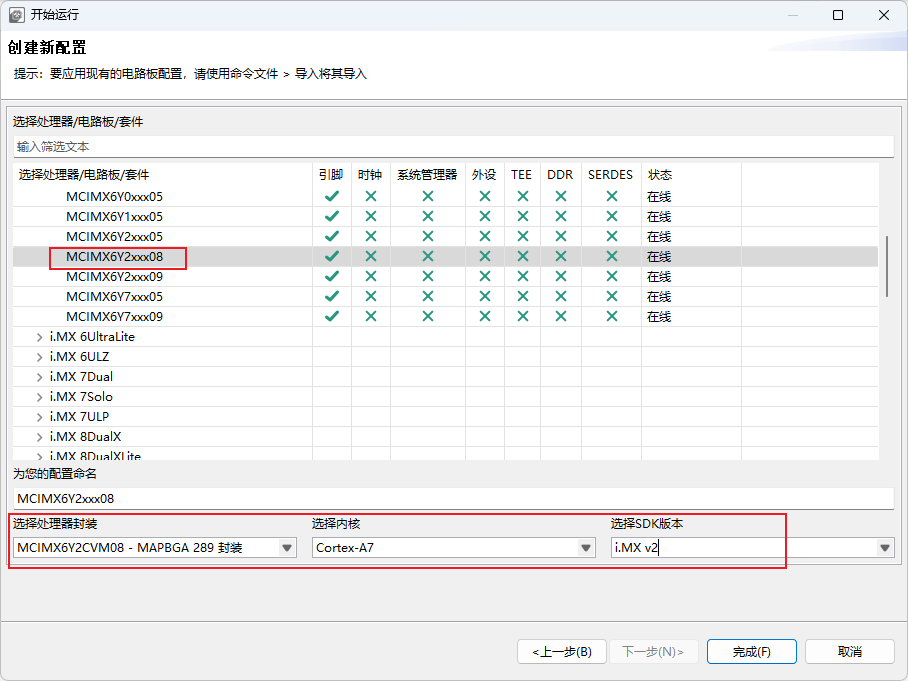Click the 完成(F) finish button

751,652
